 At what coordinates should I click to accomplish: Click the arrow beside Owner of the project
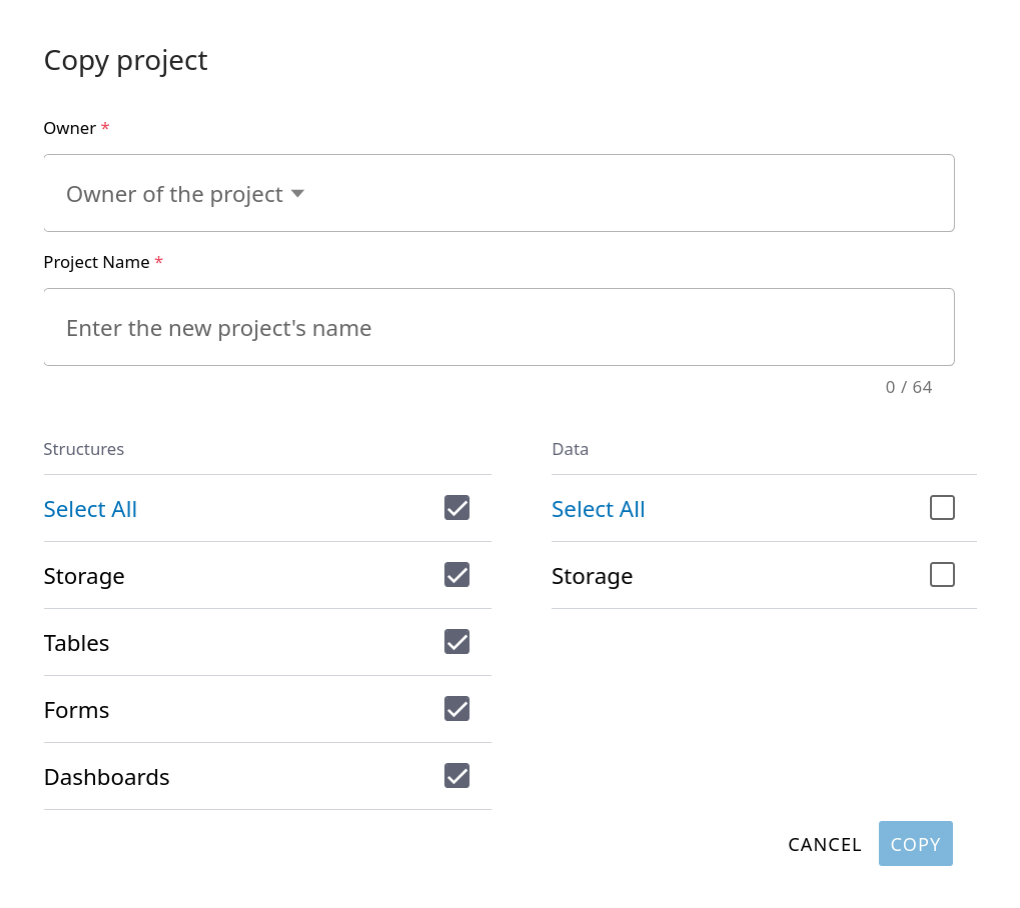[x=297, y=194]
